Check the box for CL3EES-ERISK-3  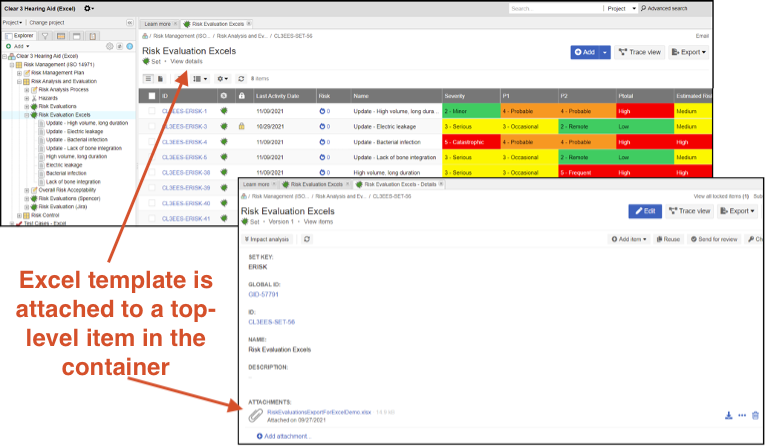152,126
